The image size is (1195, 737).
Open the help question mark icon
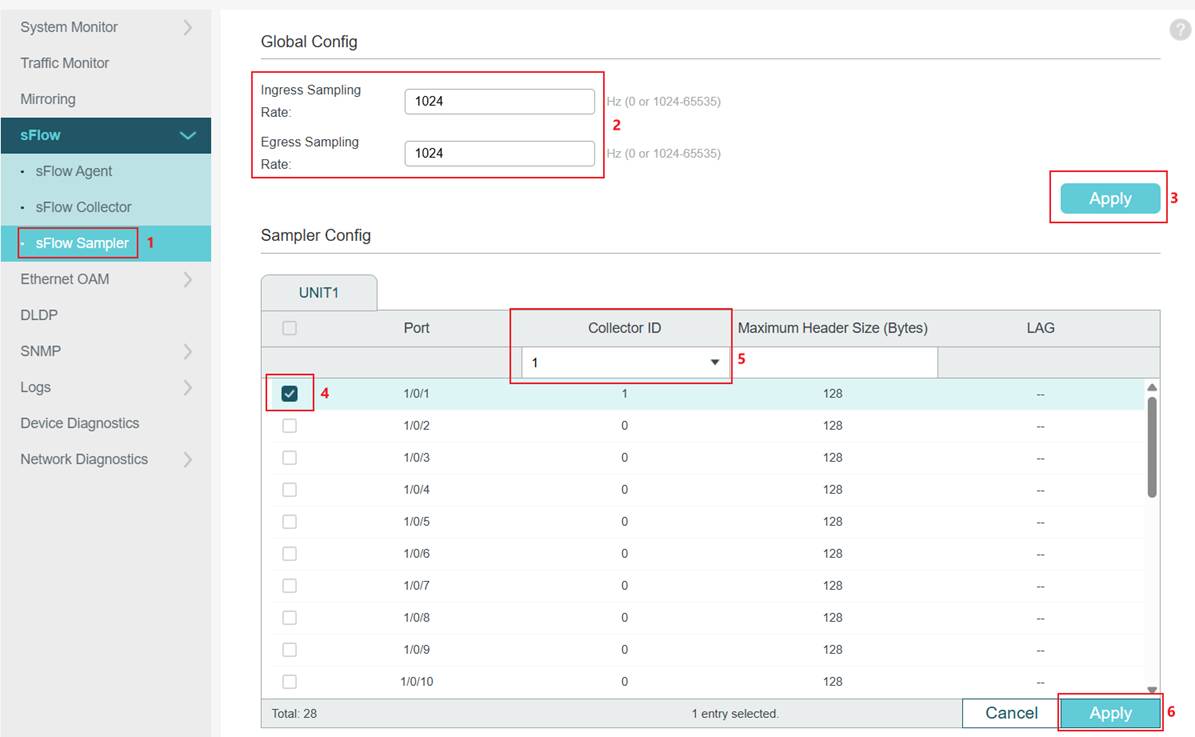click(x=1180, y=30)
